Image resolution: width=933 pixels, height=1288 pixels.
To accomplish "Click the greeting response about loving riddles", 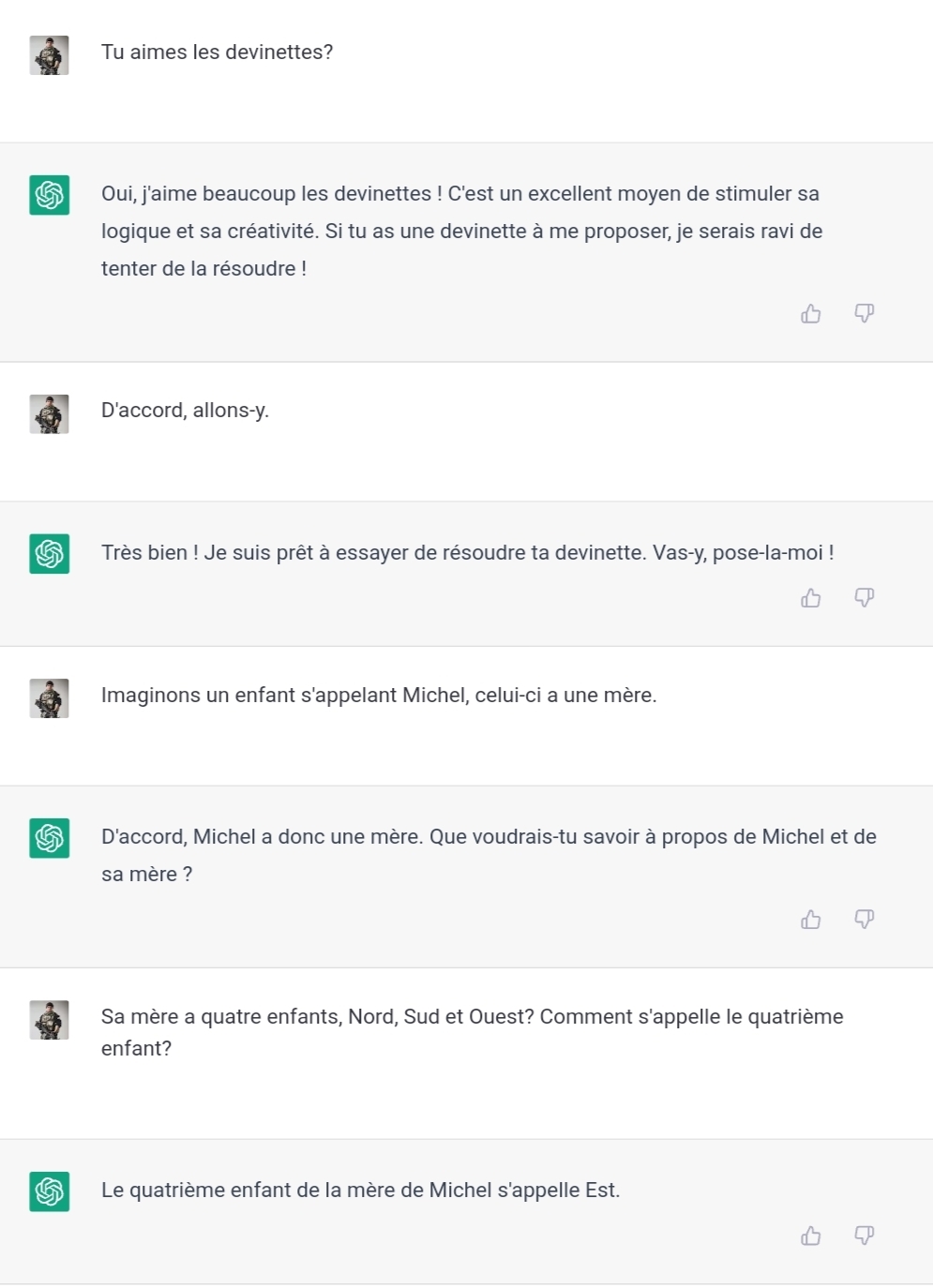I will click(459, 232).
